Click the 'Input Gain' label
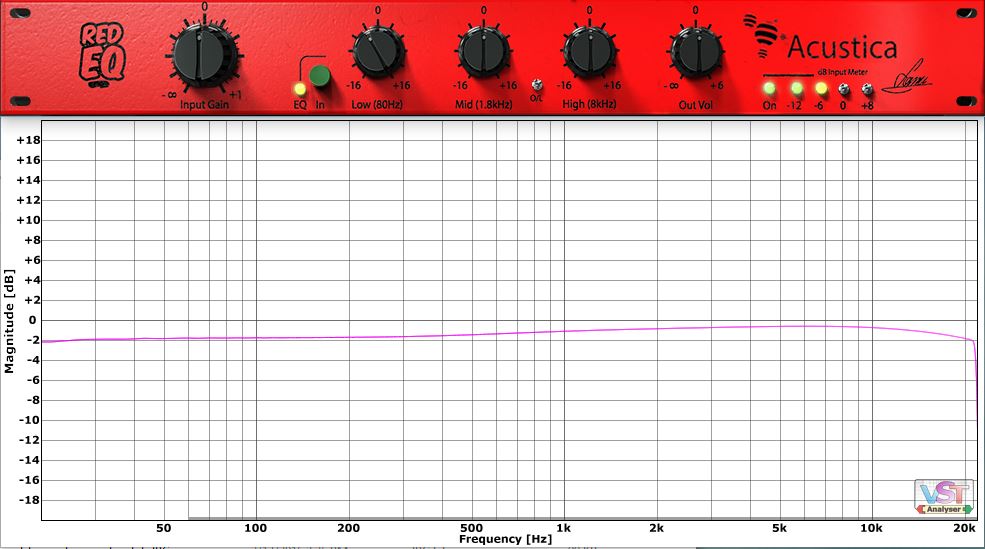 [x=204, y=105]
